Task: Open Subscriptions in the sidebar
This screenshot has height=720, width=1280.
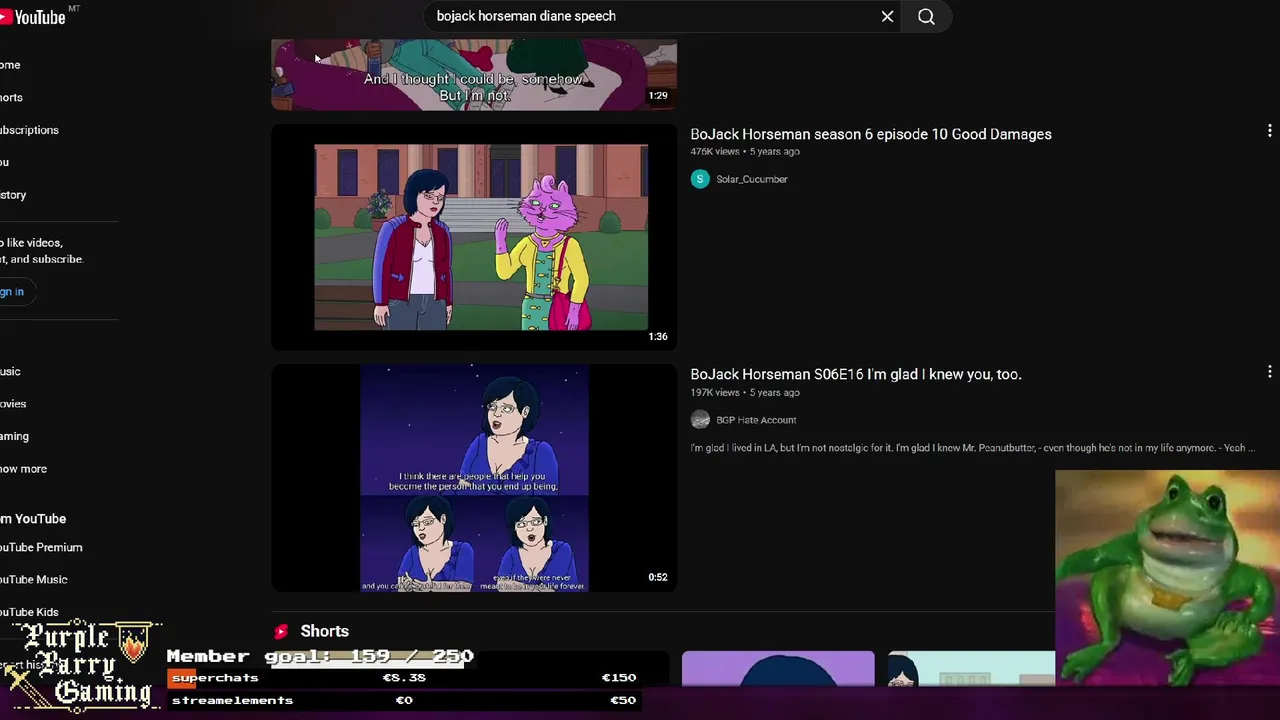Action: coord(29,130)
